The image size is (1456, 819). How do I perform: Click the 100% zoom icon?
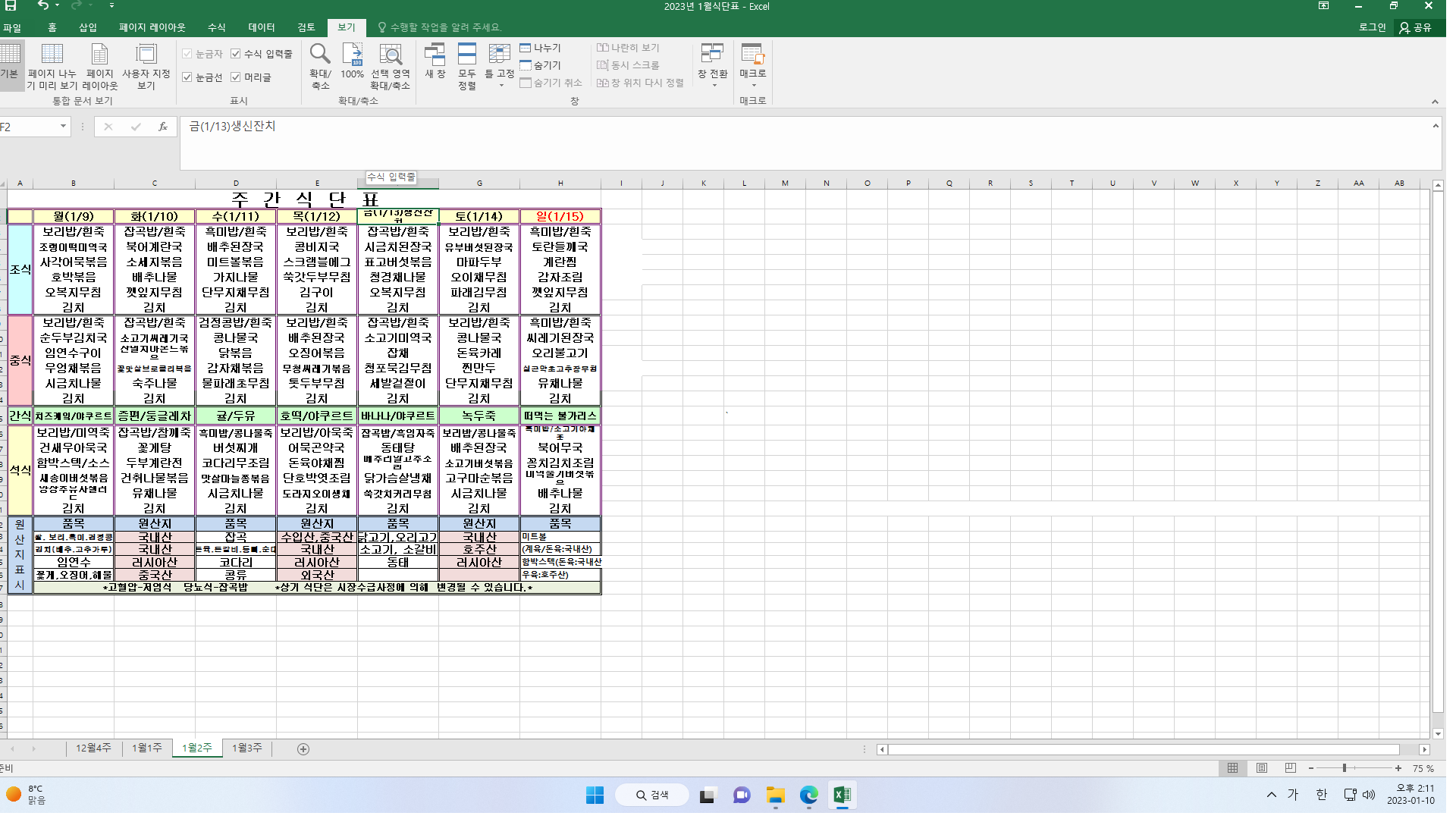pos(352,55)
